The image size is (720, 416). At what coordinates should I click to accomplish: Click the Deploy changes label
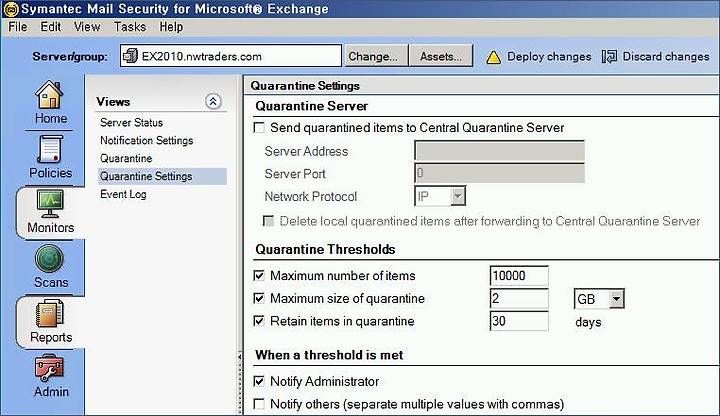pyautogui.click(x=549, y=56)
